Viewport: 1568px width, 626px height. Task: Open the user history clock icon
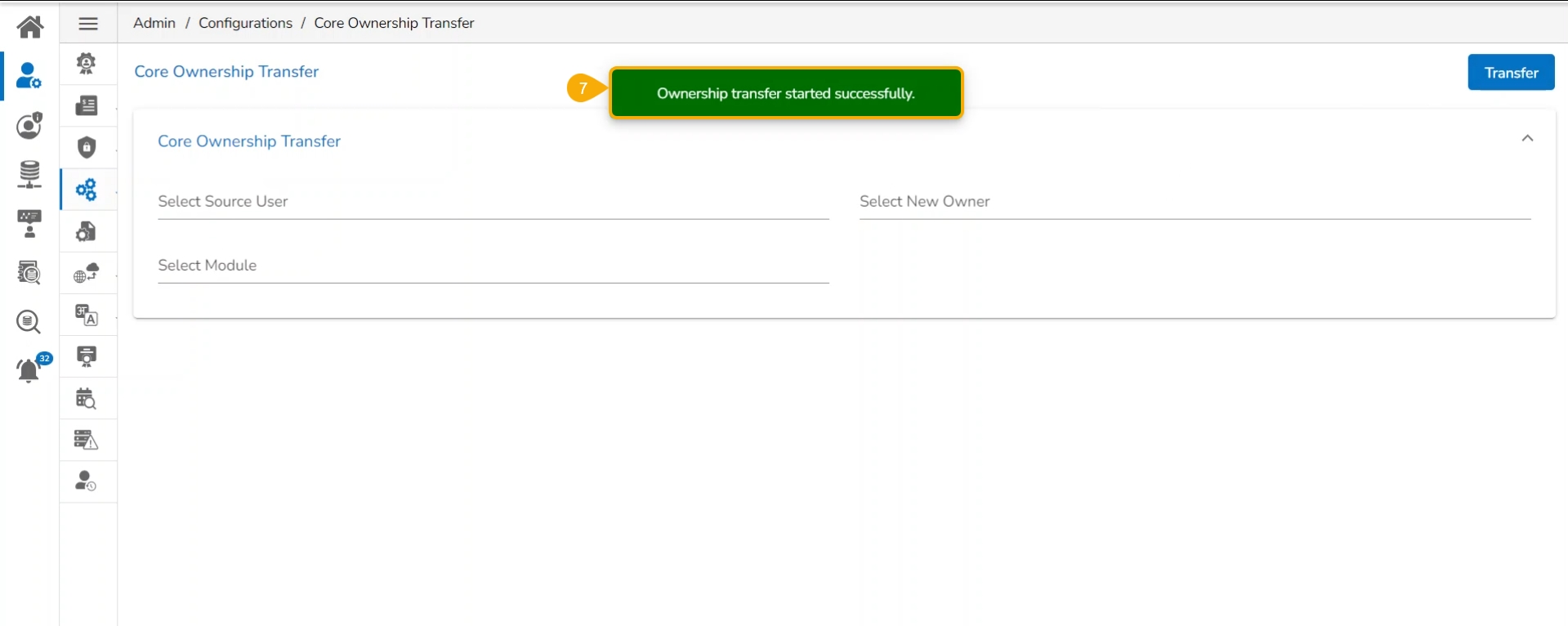coord(86,481)
